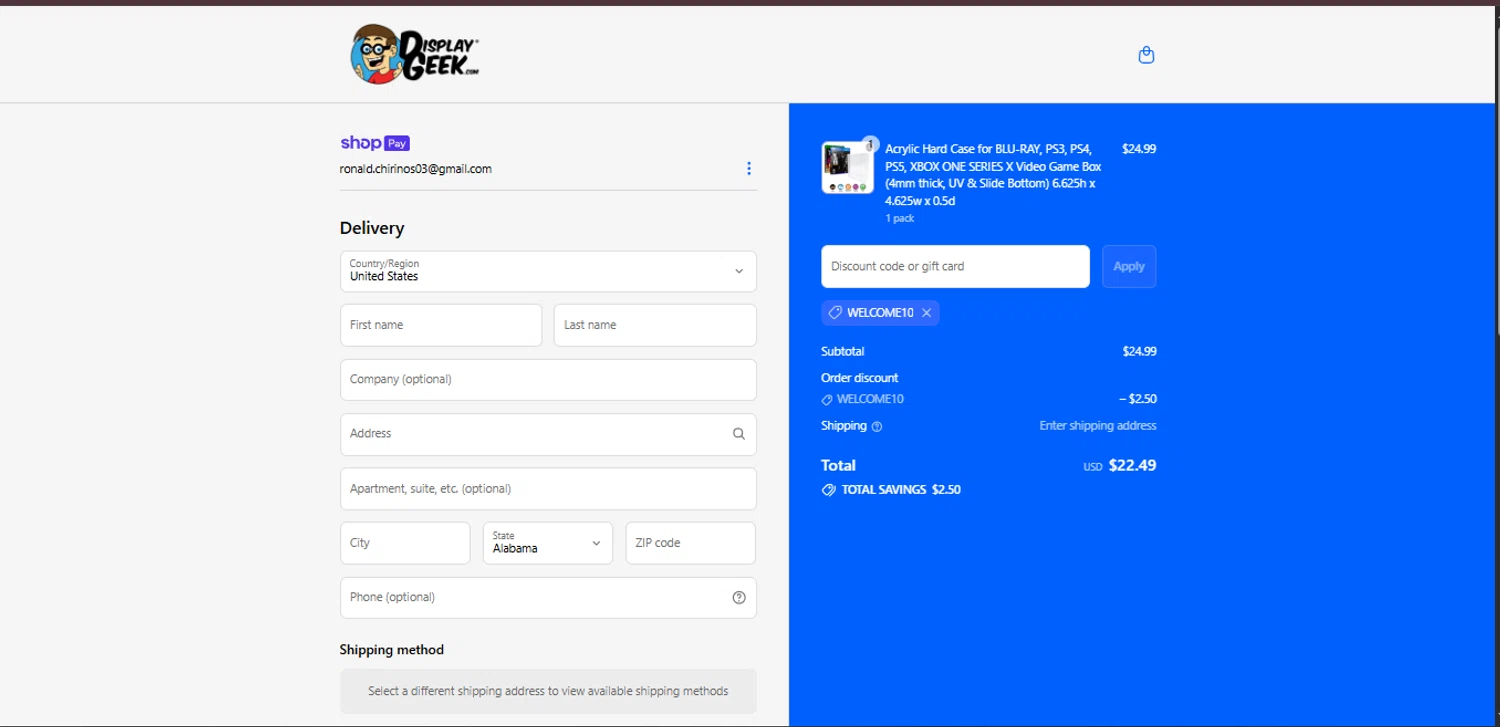Click the shipping methods notice message

548,691
